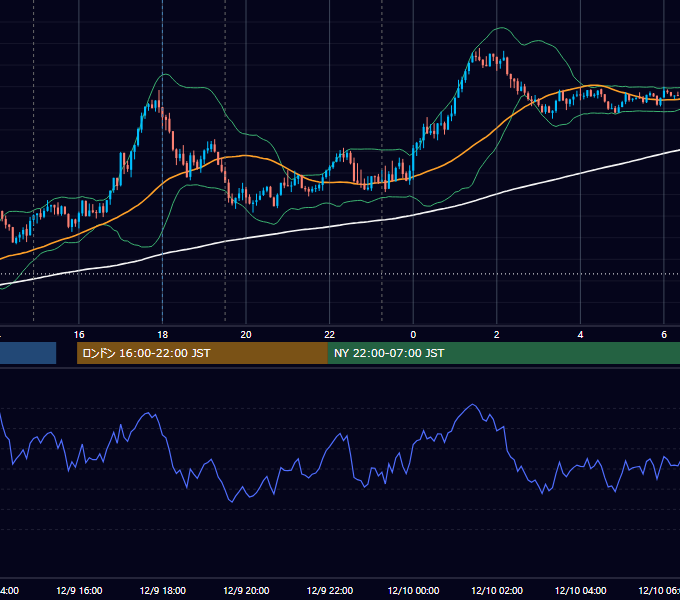This screenshot has height=600, width=680.
Task: Click the "18" hour label on the price chart axis
Action: click(163, 335)
